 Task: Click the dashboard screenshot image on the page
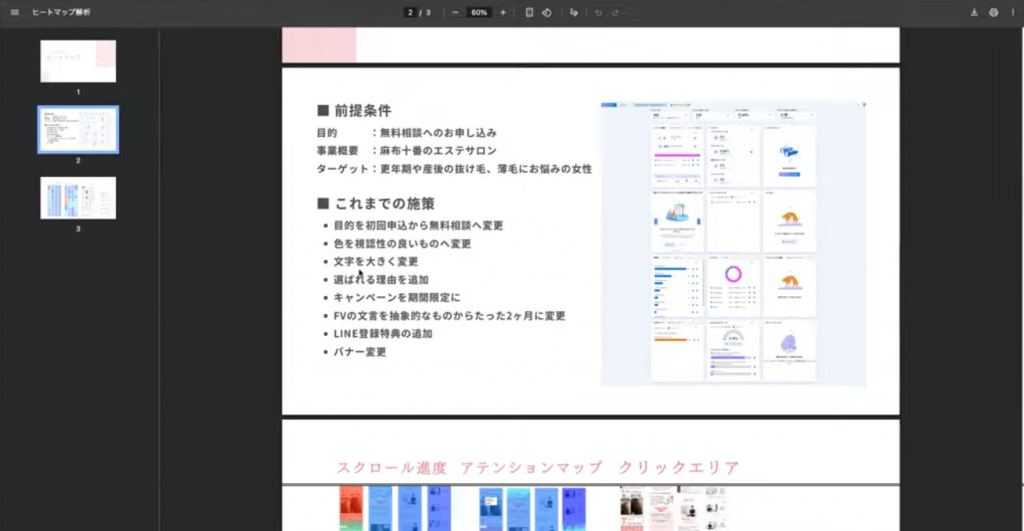(733, 243)
